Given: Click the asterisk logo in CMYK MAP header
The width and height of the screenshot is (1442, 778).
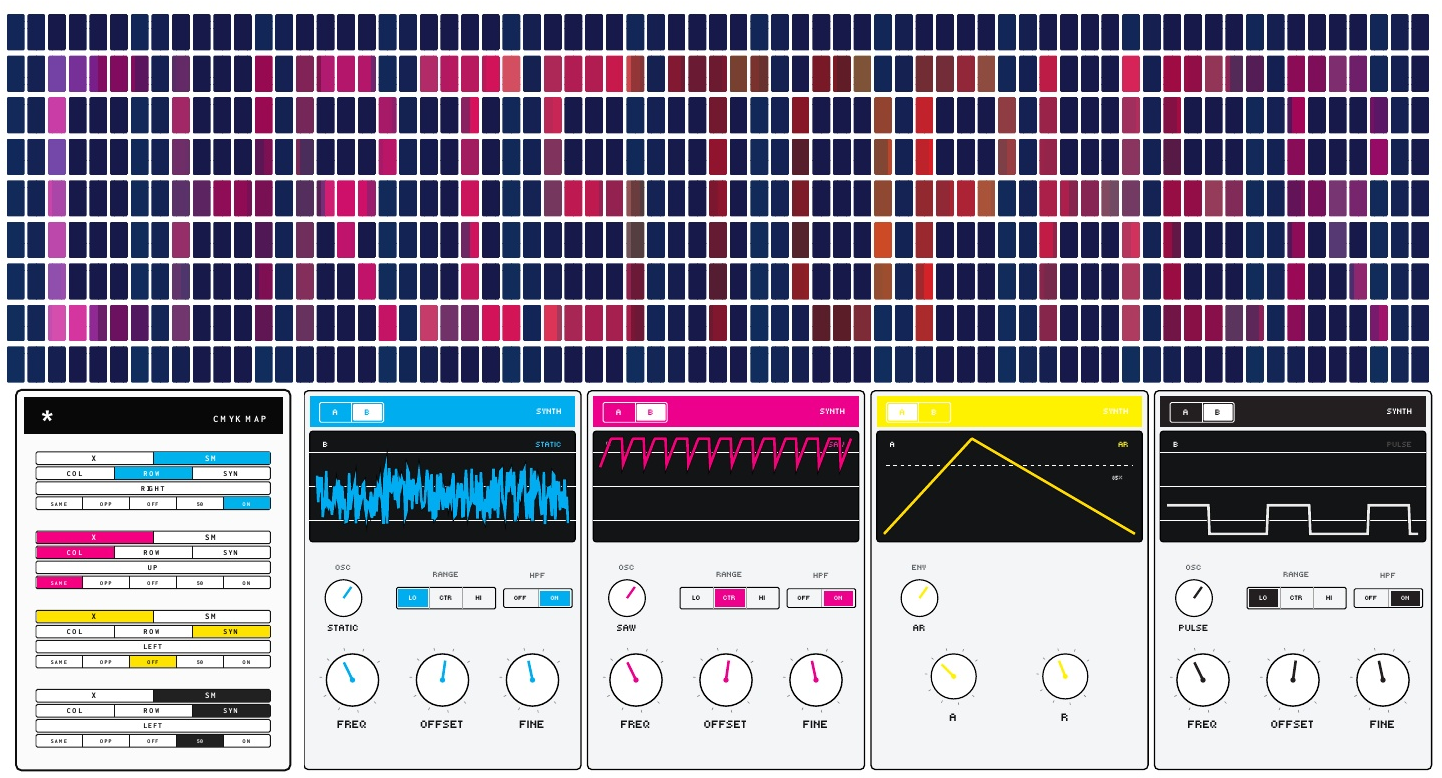Looking at the screenshot, I should (x=47, y=417).
